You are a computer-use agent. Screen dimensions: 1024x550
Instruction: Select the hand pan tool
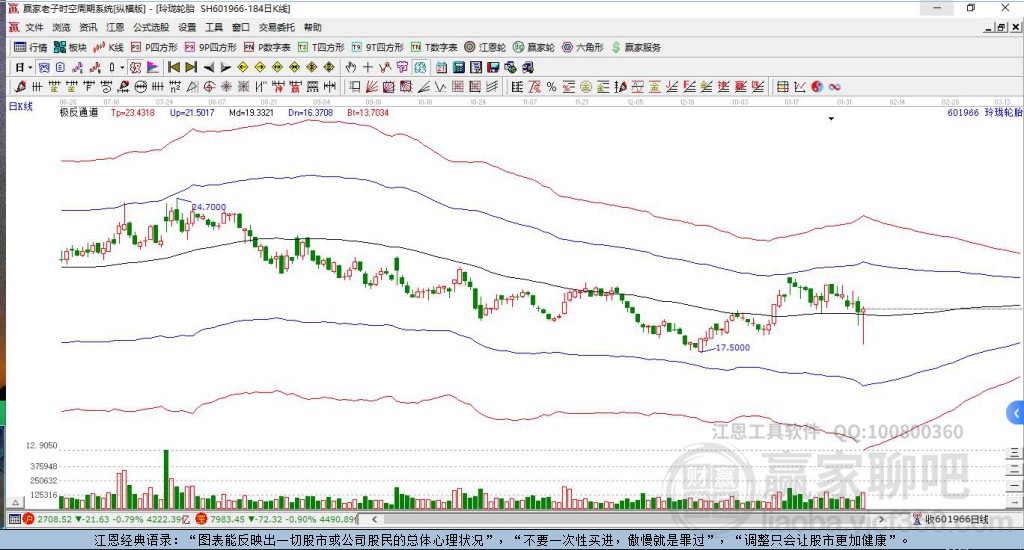(351, 67)
